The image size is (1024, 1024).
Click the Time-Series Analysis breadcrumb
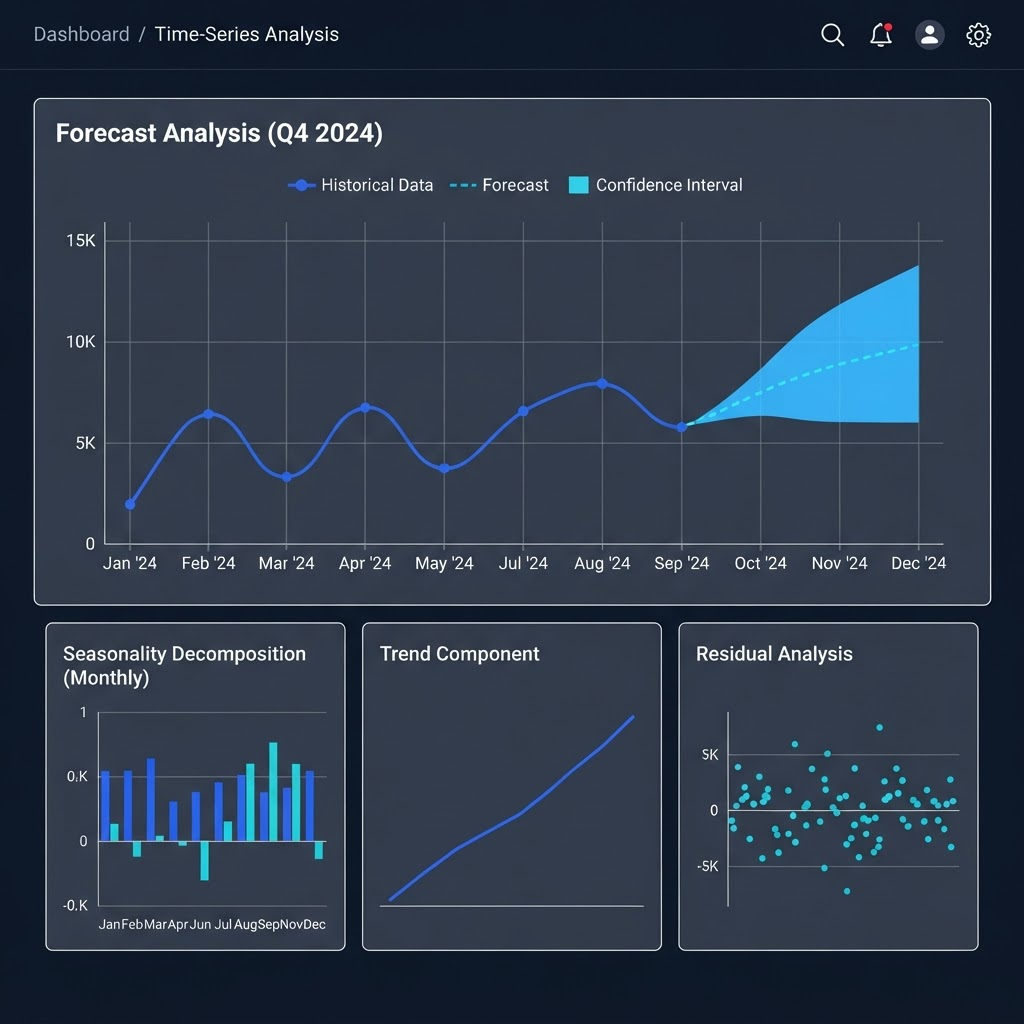pyautogui.click(x=246, y=34)
